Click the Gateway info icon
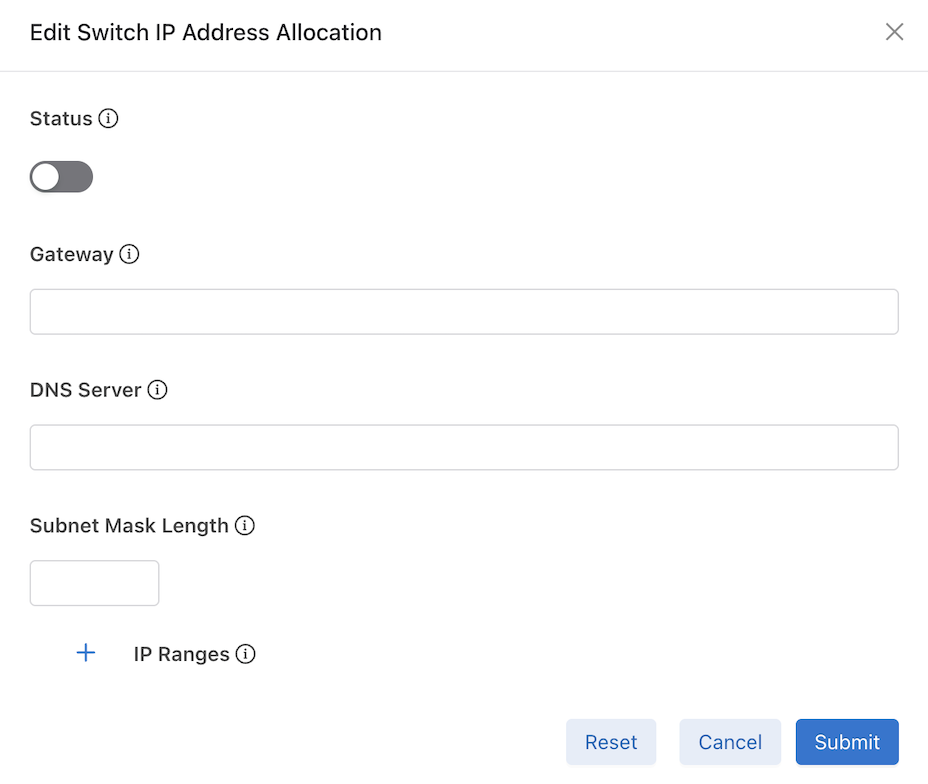 pyautogui.click(x=129, y=254)
